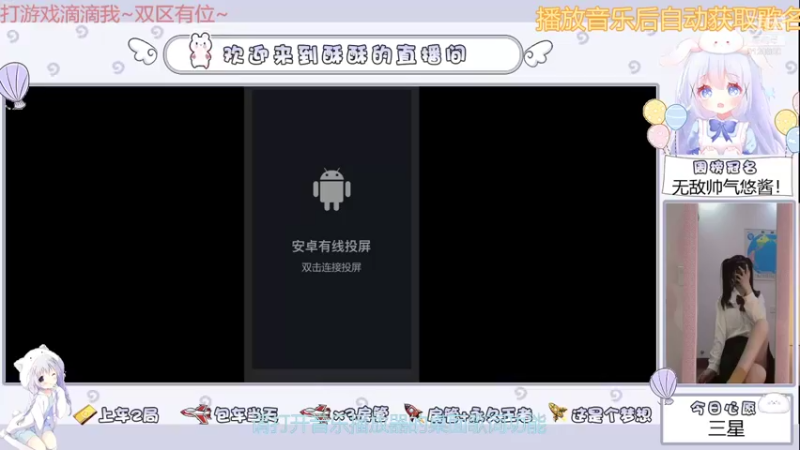Viewport: 800px width, 450px height.
Task: Click the Android robot icon
Action: tap(332, 189)
